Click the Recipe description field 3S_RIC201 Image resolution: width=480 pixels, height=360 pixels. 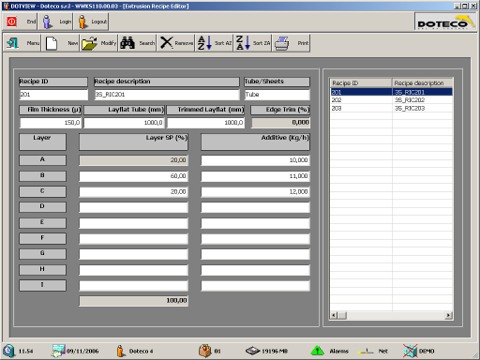(167, 95)
